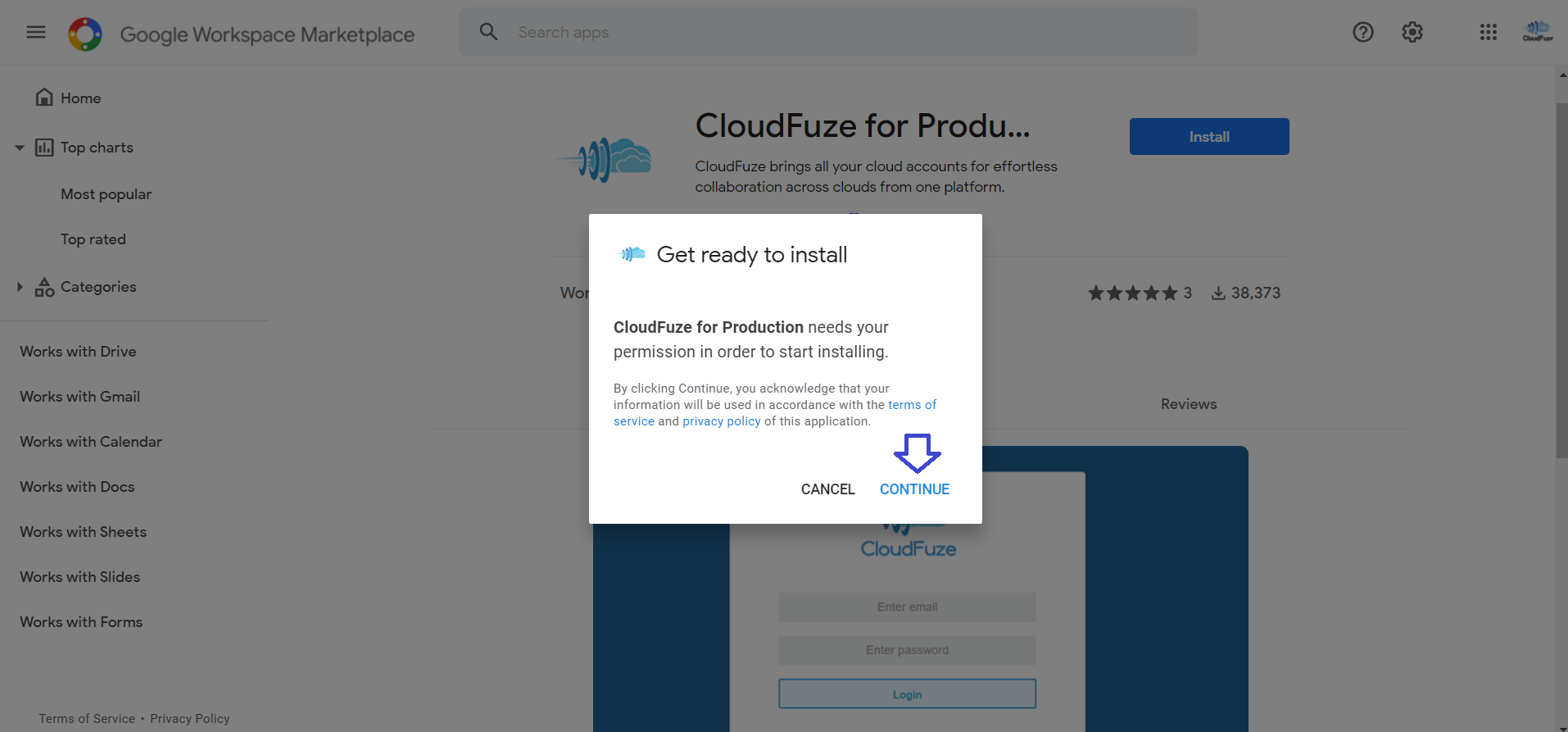This screenshot has width=1568, height=732.
Task: Open Works with Forms filter
Action: [x=81, y=622]
